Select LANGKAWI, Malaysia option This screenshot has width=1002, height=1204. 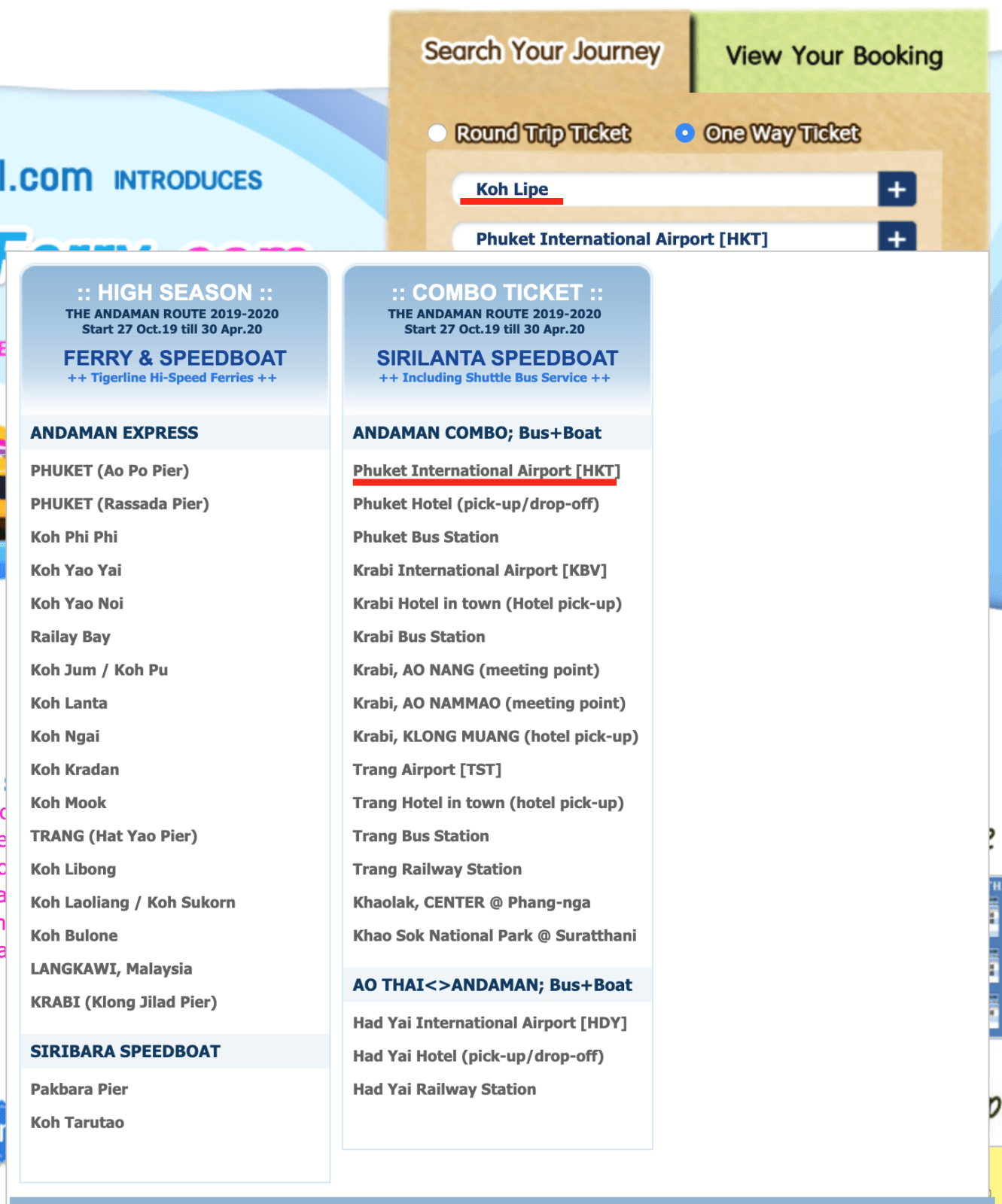coord(111,969)
